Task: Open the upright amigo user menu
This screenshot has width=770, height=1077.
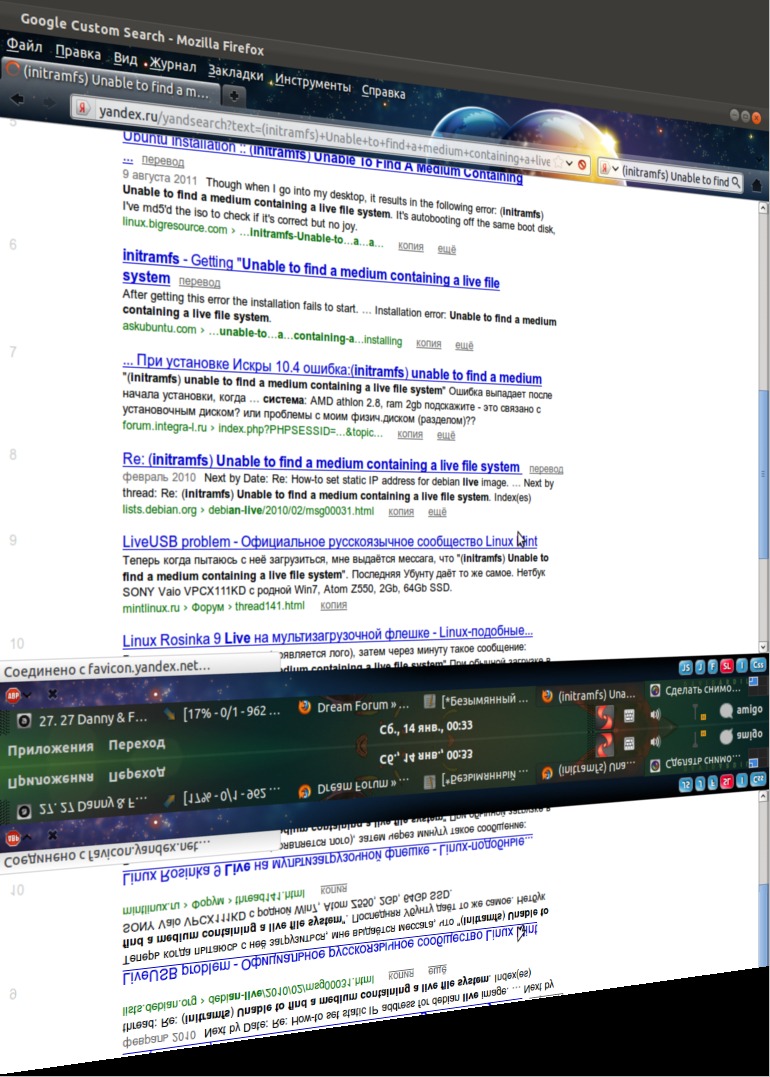Action: [x=740, y=710]
